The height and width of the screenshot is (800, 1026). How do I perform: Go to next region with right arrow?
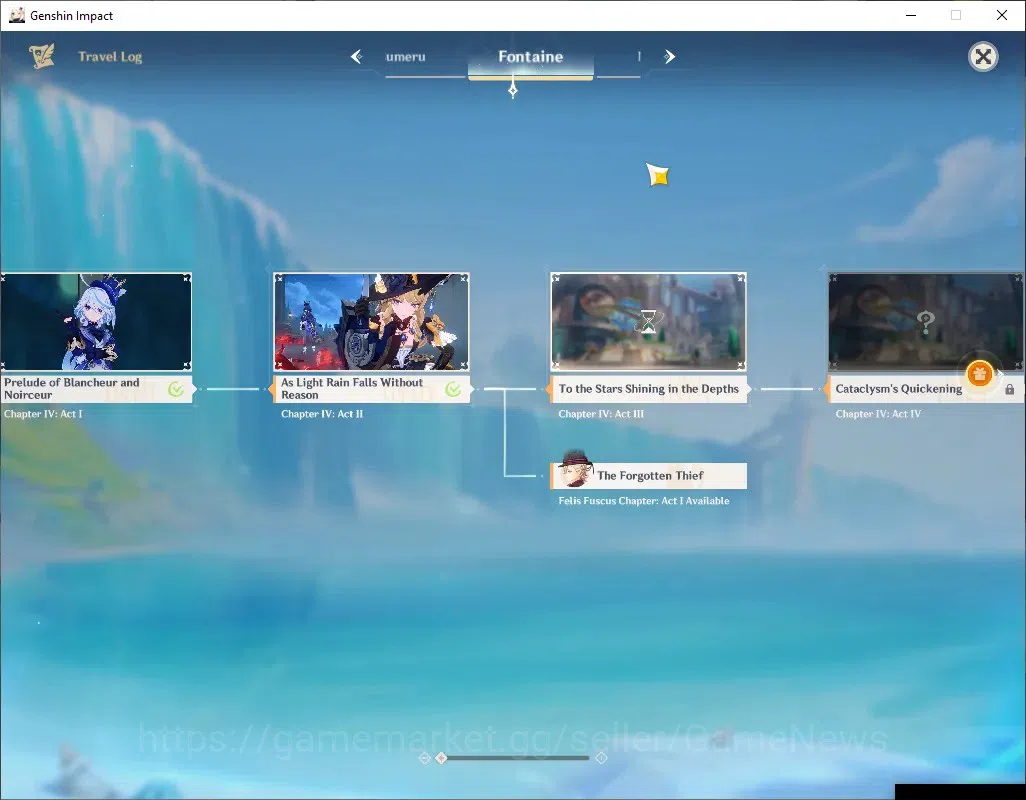[x=669, y=57]
